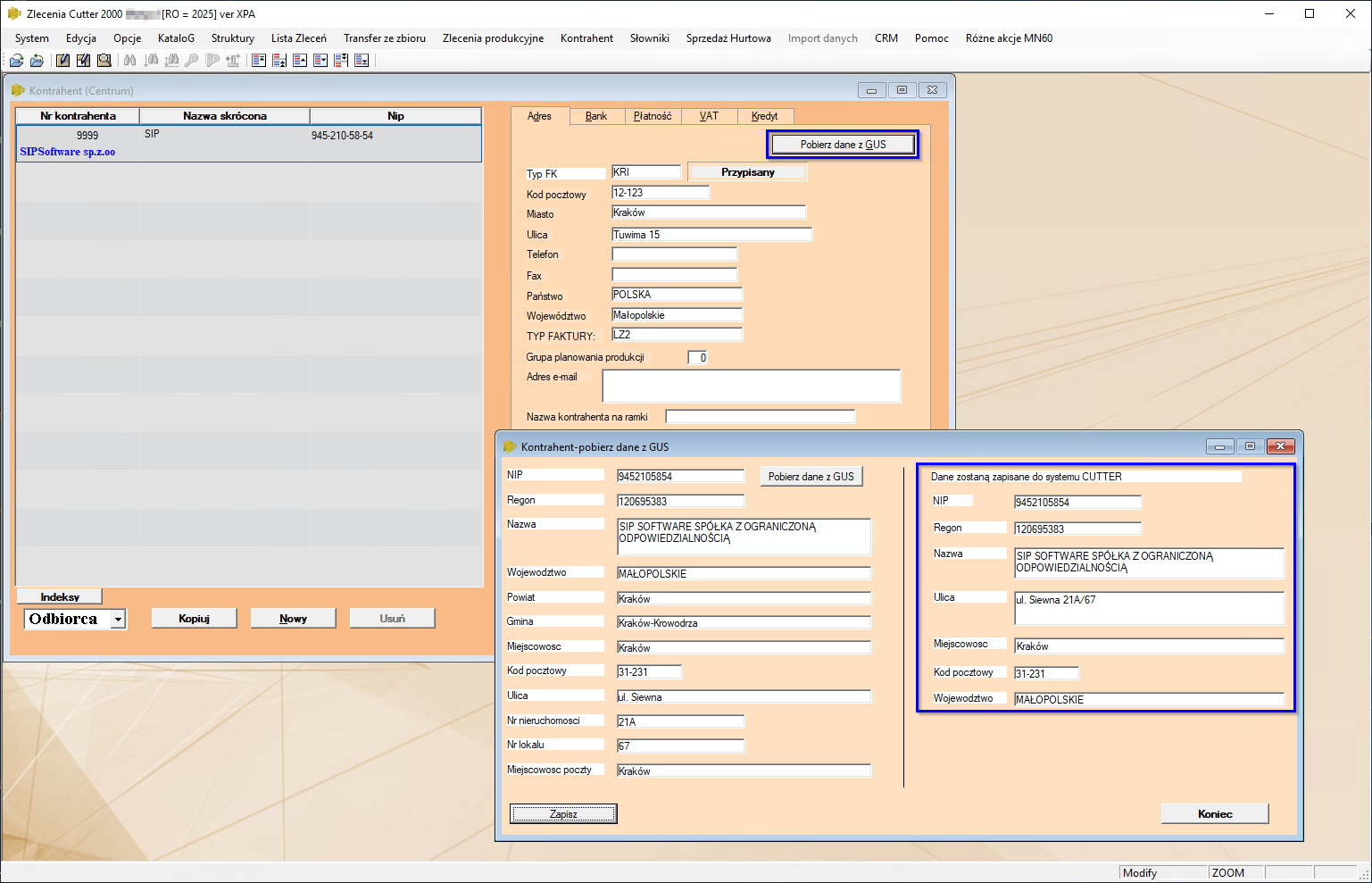Click the Adres e-mail text box
The height and width of the screenshot is (883, 1372).
[752, 386]
